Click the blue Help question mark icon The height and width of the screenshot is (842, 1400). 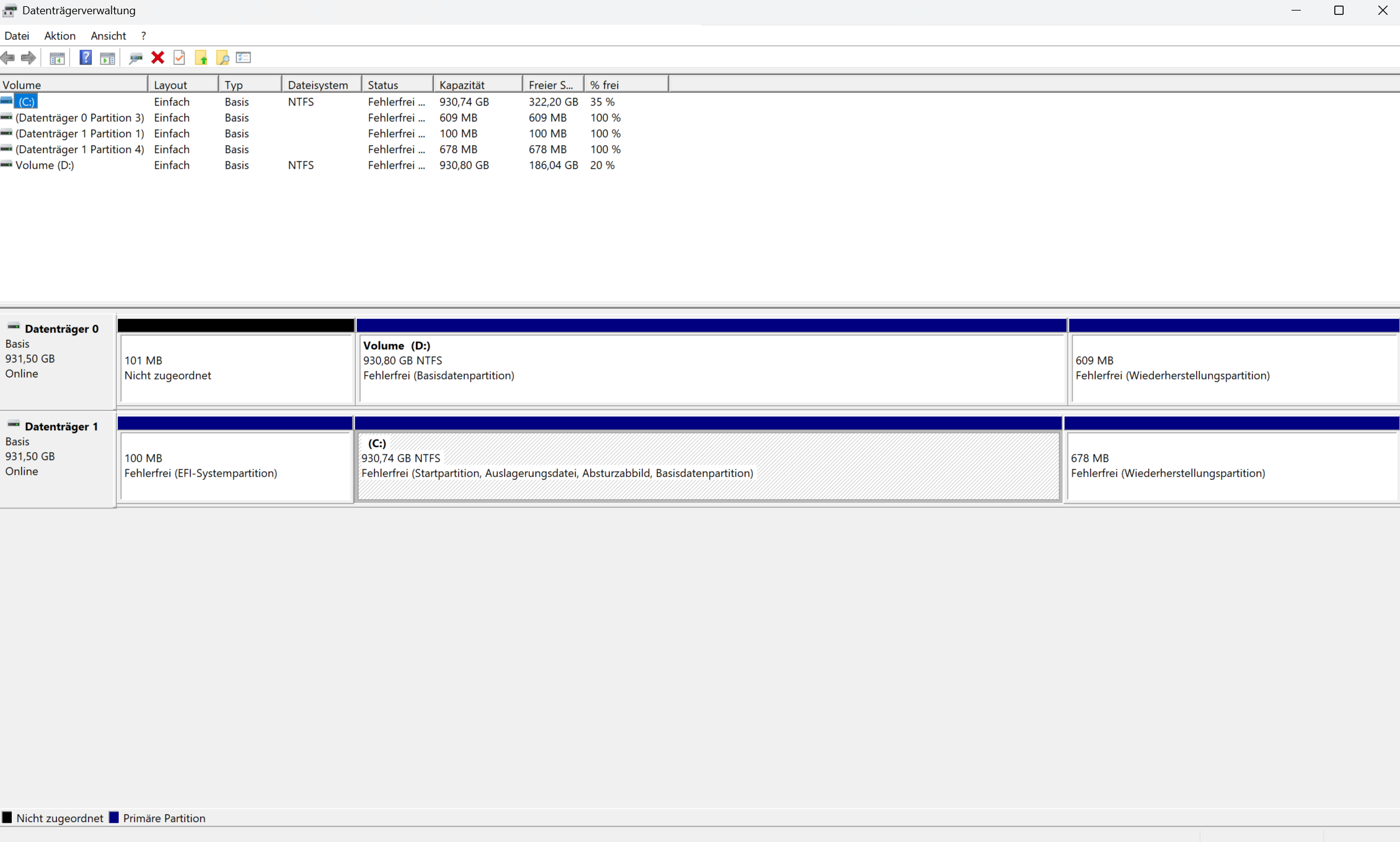86,58
